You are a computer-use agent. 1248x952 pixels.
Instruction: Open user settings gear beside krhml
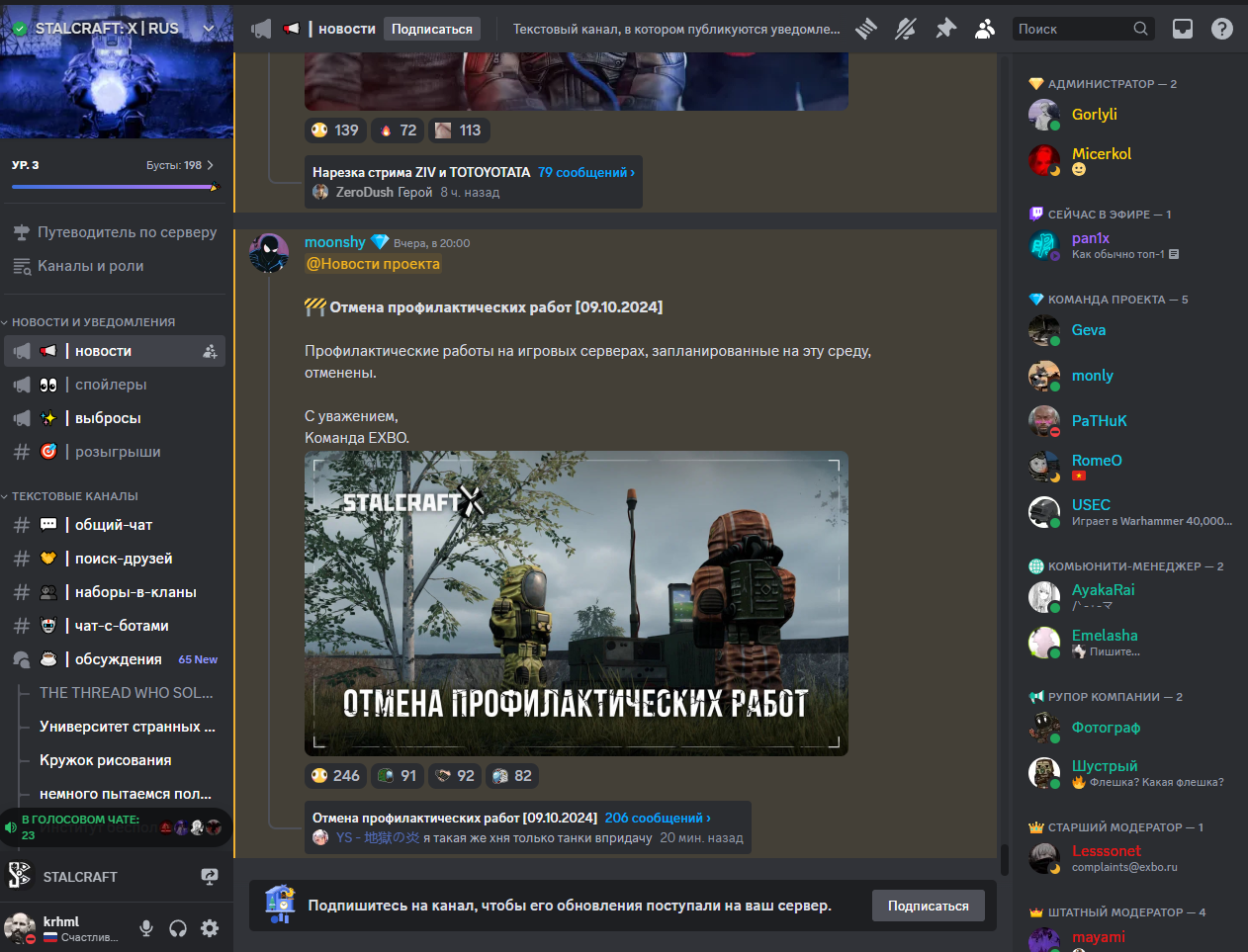(210, 928)
